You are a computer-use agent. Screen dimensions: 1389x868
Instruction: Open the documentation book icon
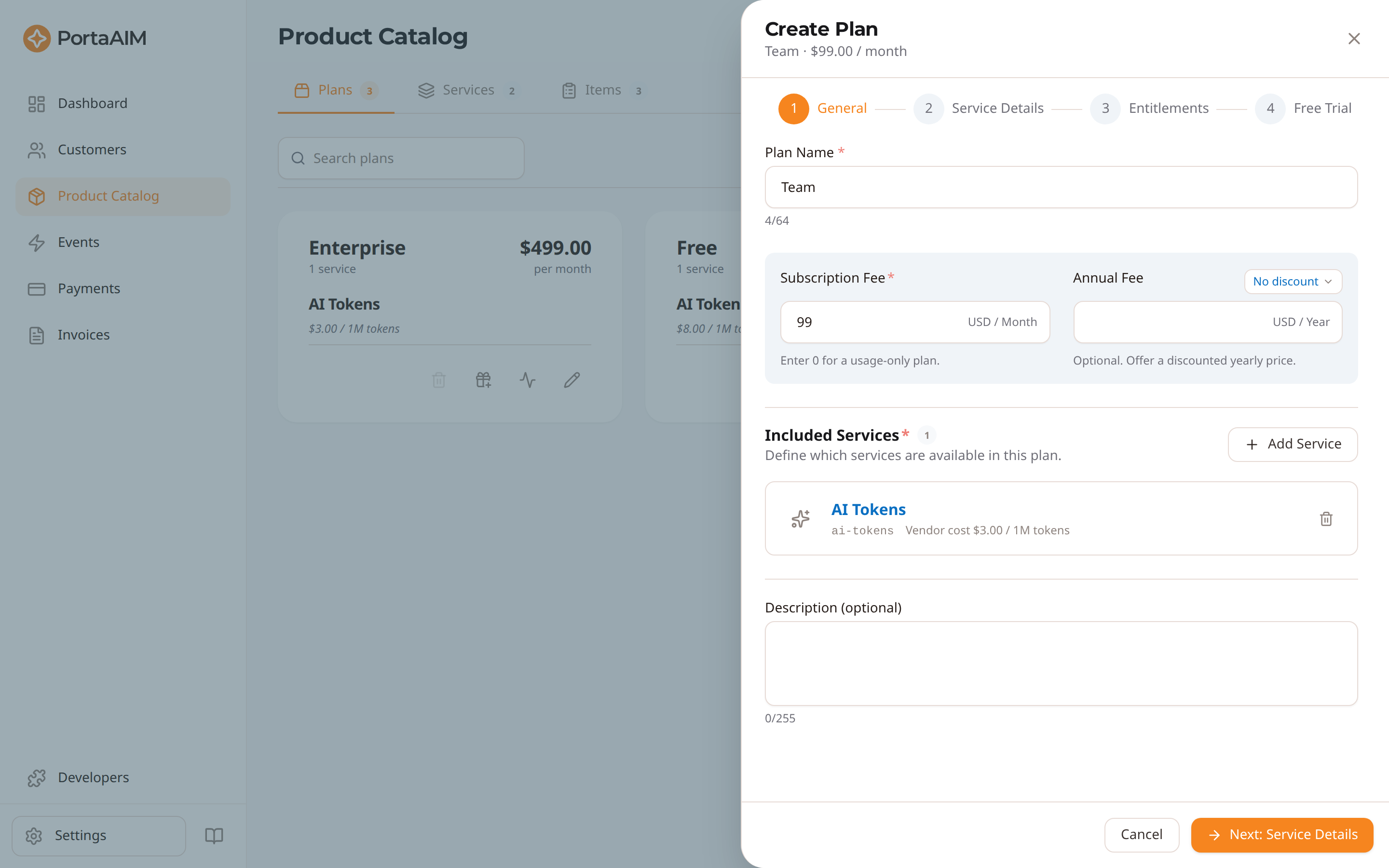coord(214,835)
